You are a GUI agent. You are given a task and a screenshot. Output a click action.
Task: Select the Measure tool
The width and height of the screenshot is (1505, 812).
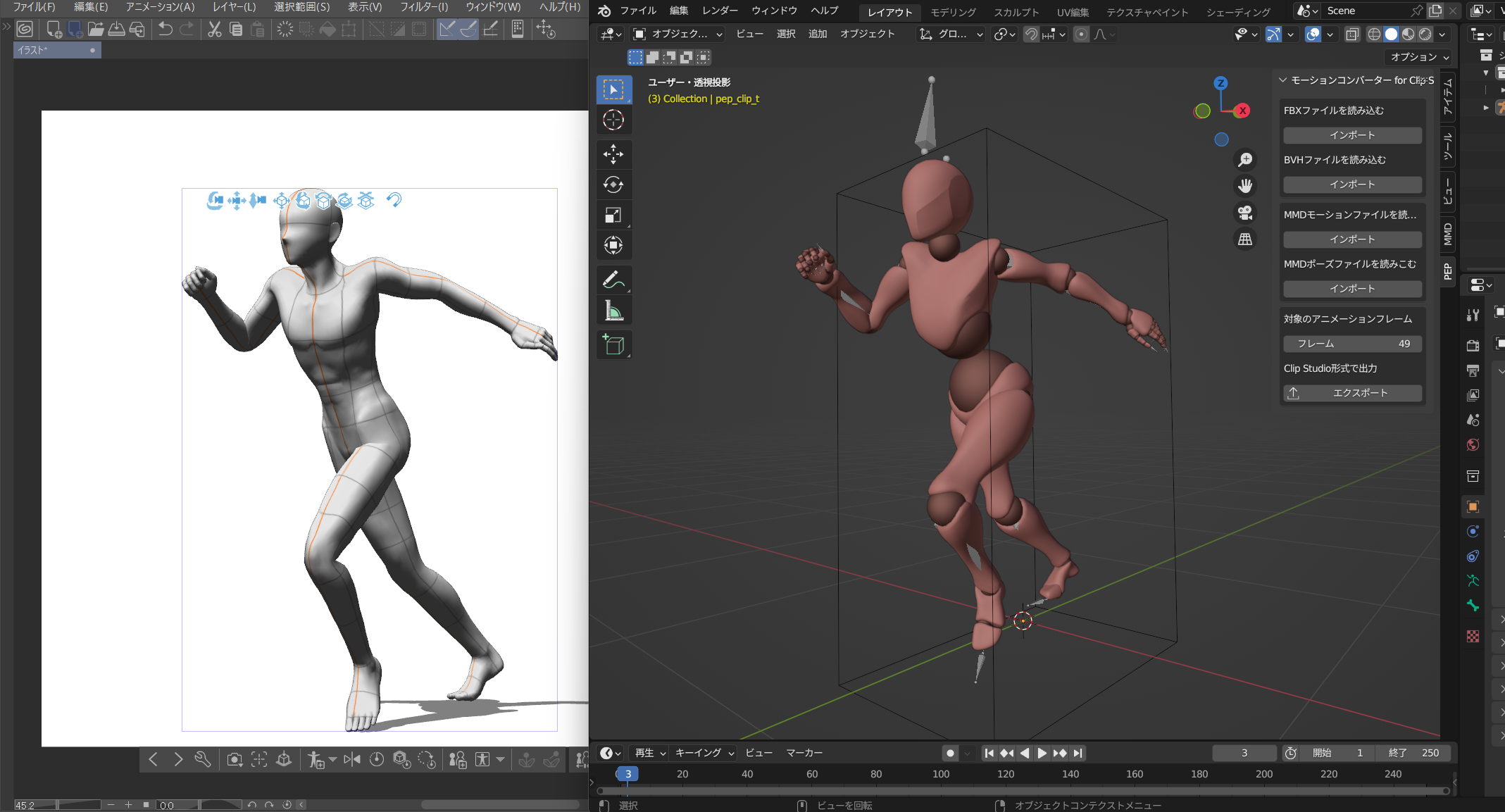click(613, 311)
